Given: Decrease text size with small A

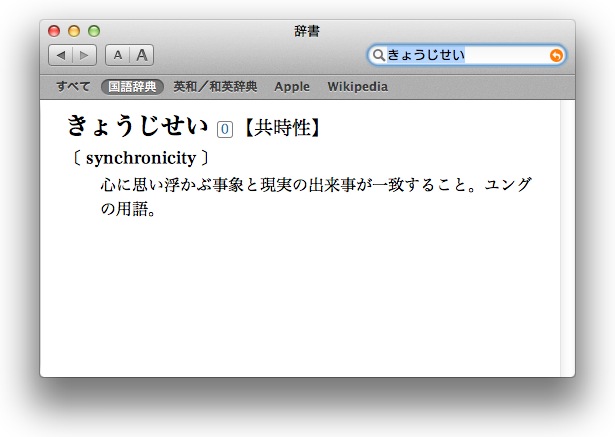Looking at the screenshot, I should tap(118, 55).
